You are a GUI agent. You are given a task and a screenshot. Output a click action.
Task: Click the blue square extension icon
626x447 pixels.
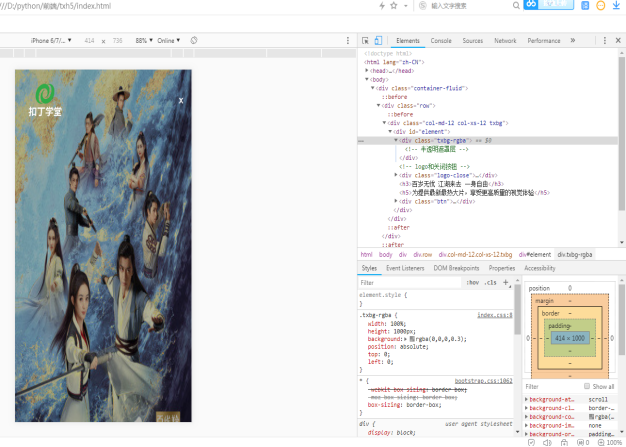[x=585, y=6]
